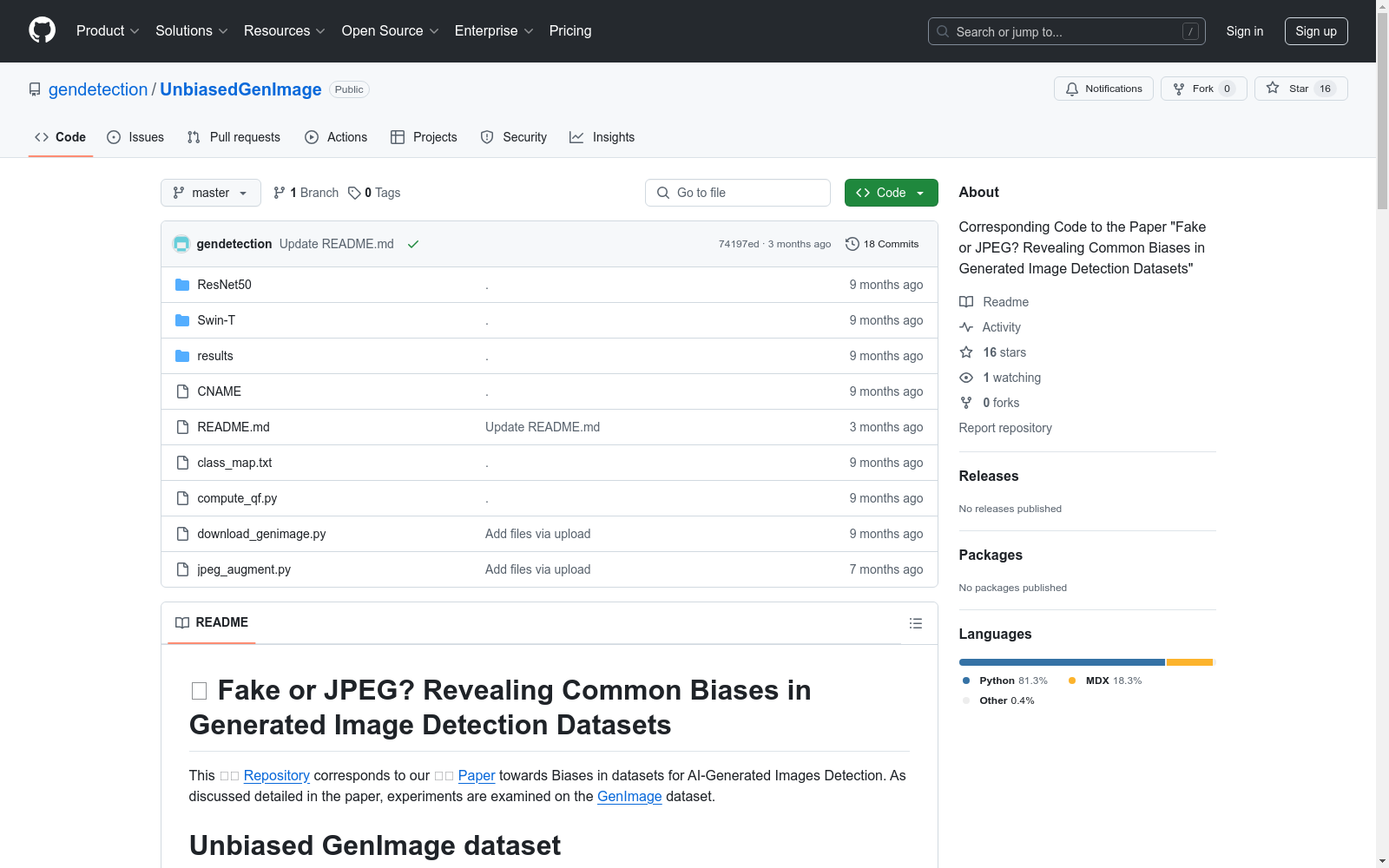Click the fork icon next to 0 forks
This screenshot has height=868, width=1389.
[x=966, y=403]
